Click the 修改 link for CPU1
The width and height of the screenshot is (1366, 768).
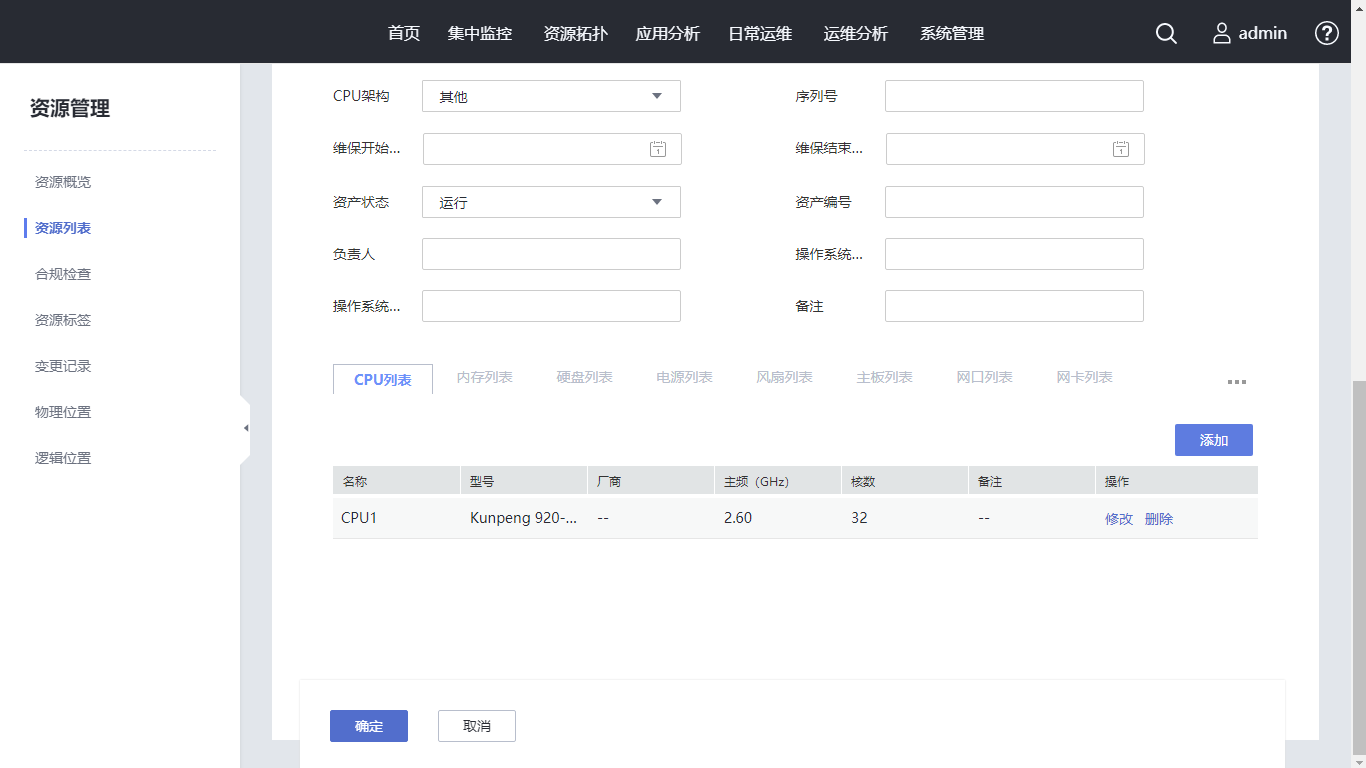(x=1118, y=518)
